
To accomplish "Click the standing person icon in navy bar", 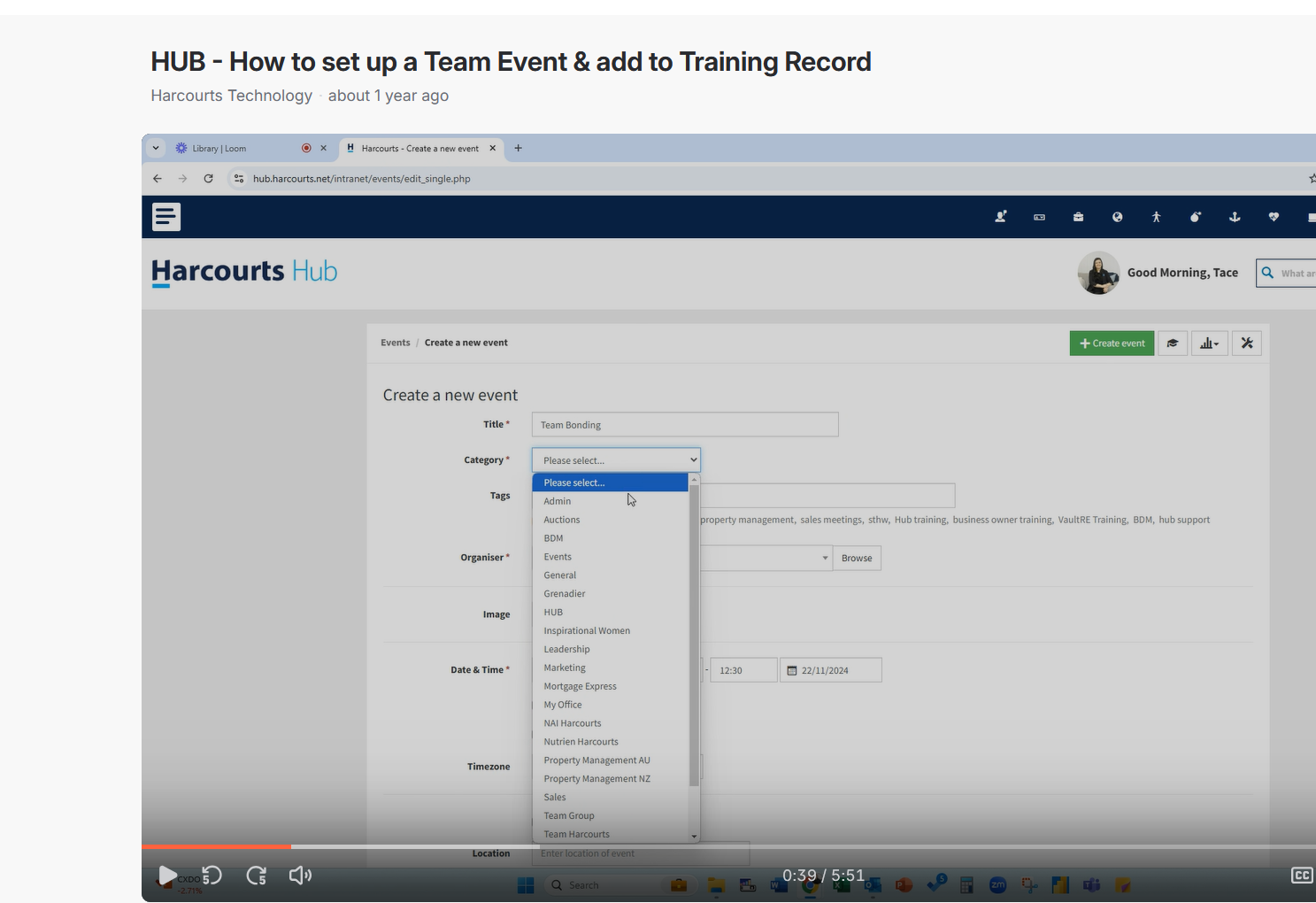I will click(1156, 217).
